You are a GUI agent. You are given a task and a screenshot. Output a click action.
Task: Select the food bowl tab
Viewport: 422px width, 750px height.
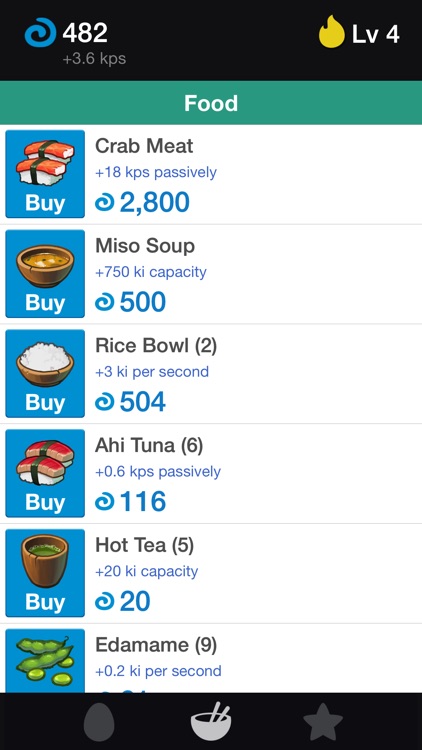(211, 721)
